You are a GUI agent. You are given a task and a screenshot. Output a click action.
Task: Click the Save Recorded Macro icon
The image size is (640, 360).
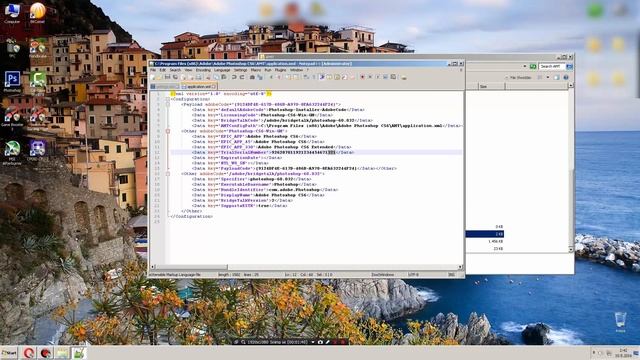393,77
